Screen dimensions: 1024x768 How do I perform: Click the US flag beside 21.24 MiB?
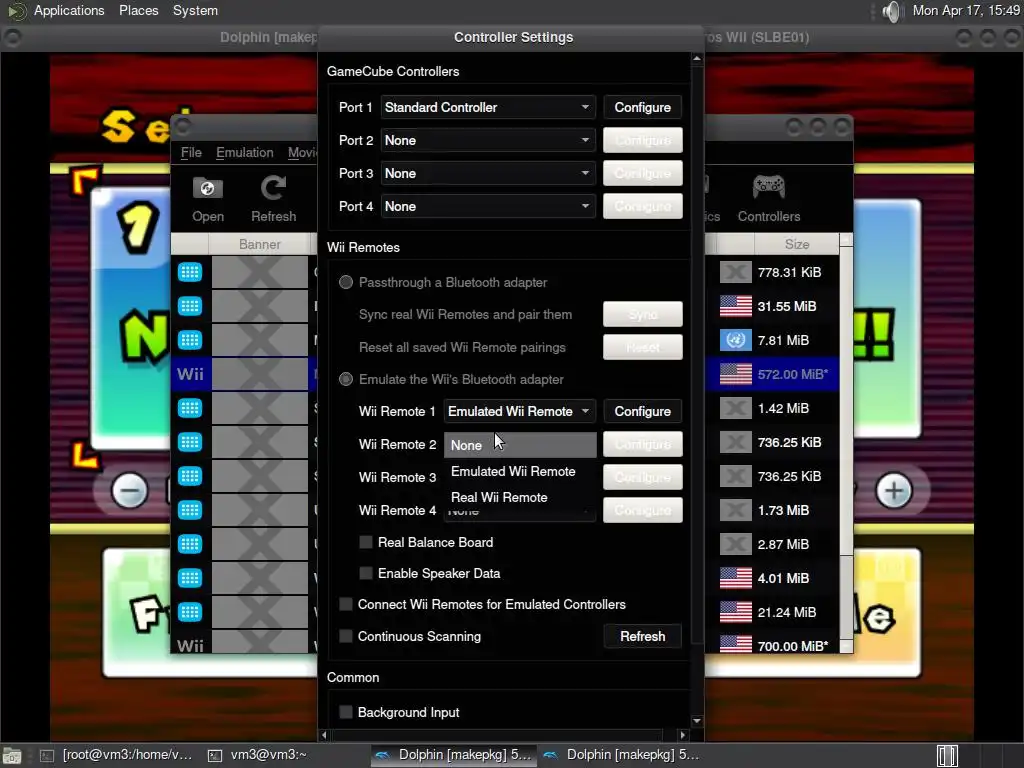735,612
